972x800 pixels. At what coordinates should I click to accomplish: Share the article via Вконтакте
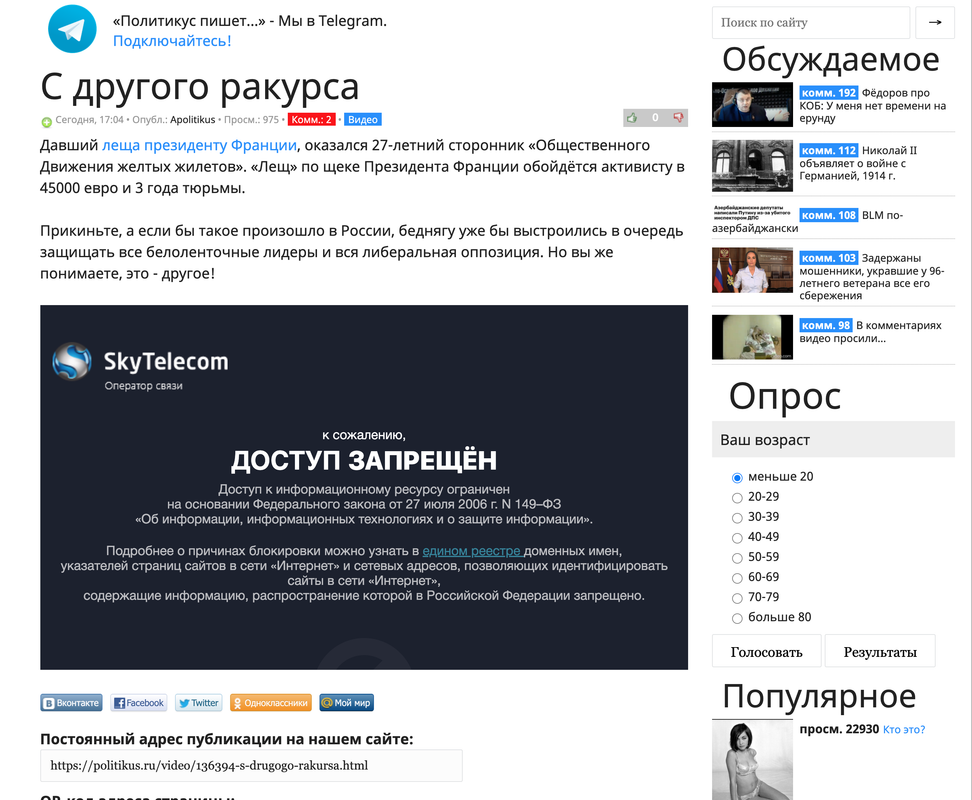click(72, 703)
